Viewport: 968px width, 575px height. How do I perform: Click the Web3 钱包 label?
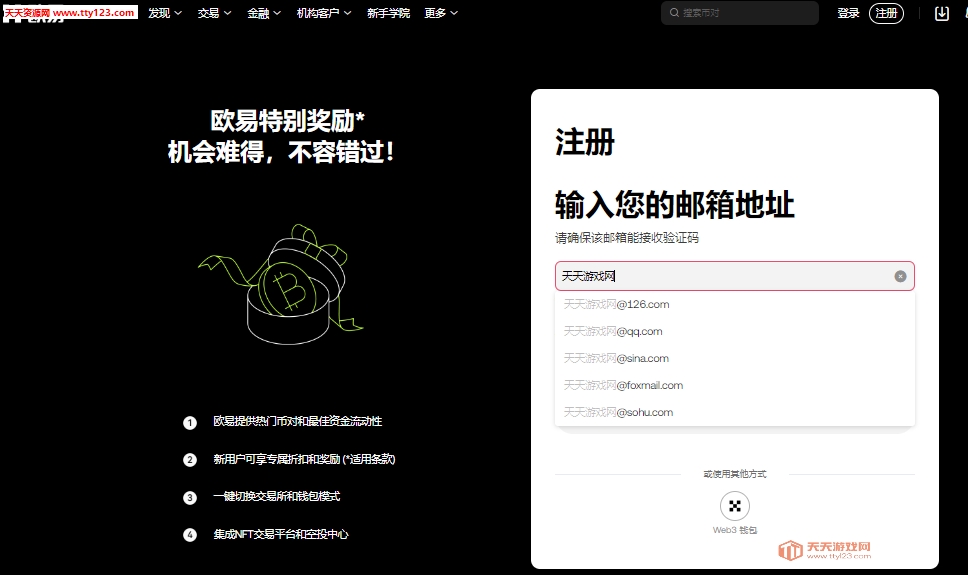(735, 530)
